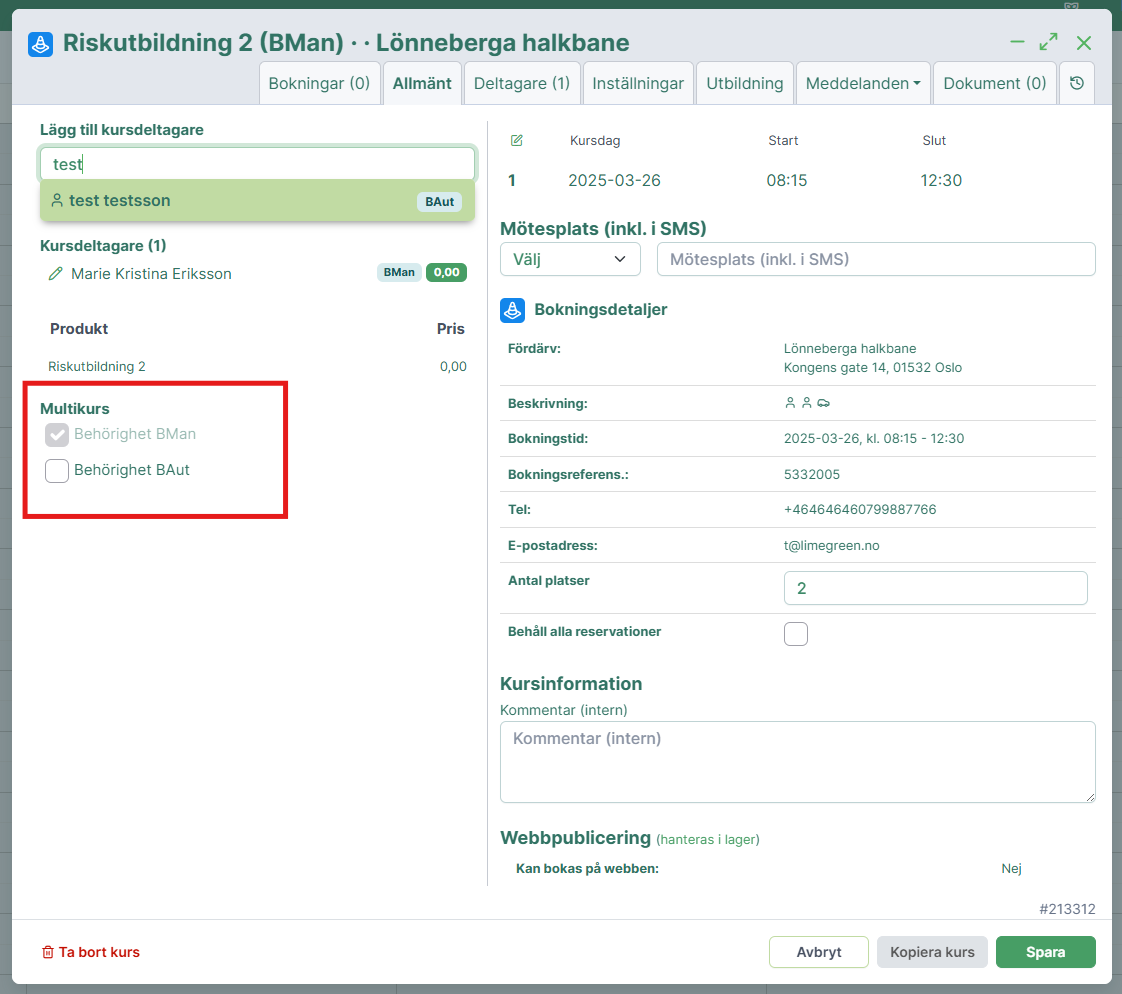Click the Spara button

(x=1045, y=952)
